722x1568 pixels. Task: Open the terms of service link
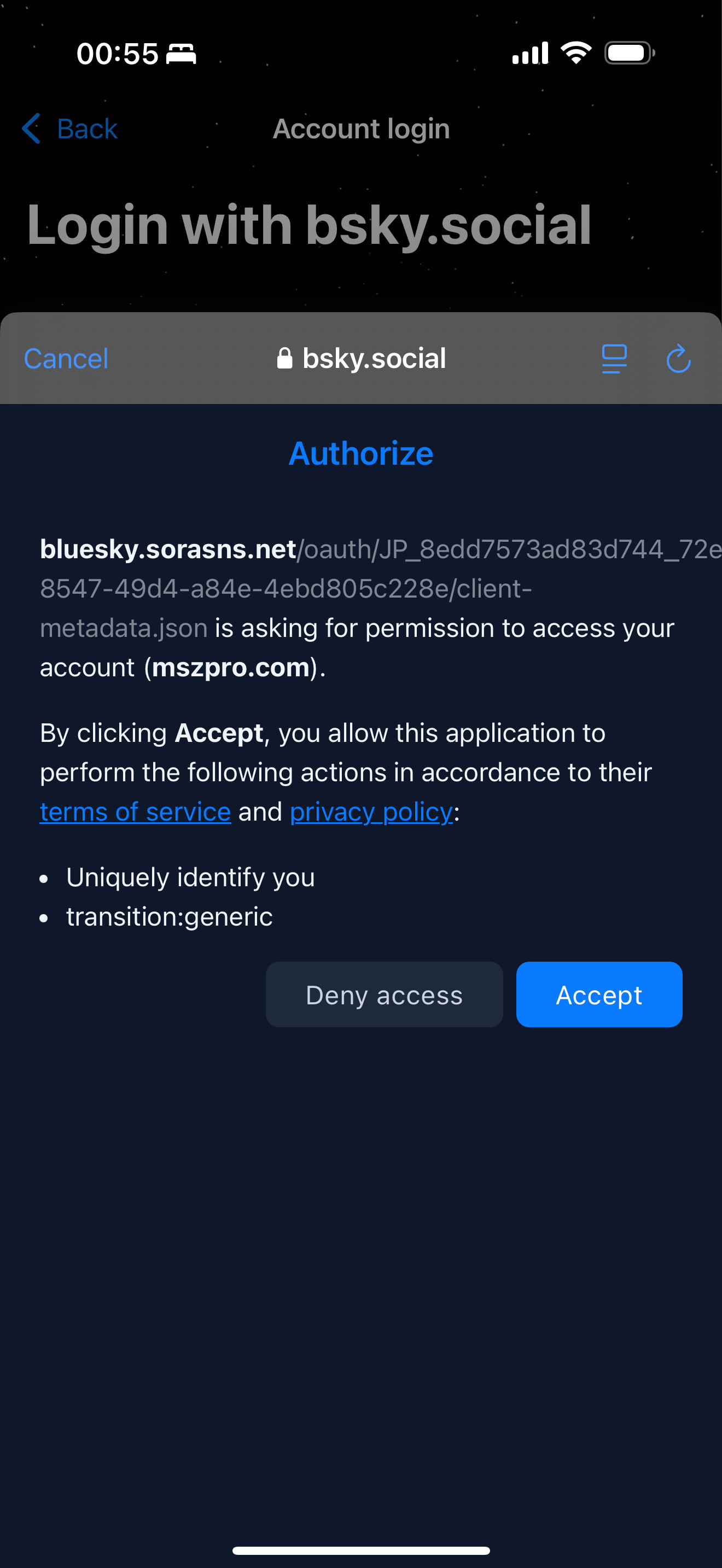point(135,812)
